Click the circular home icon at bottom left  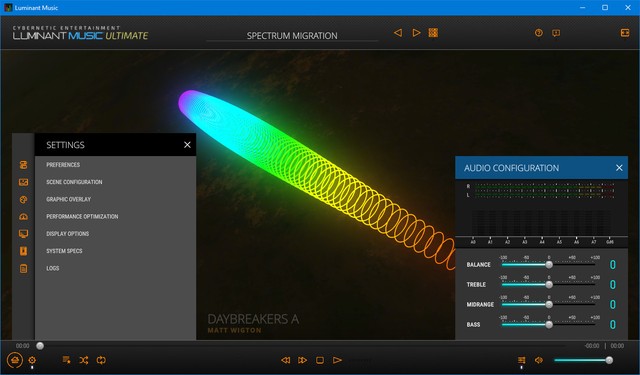15,360
